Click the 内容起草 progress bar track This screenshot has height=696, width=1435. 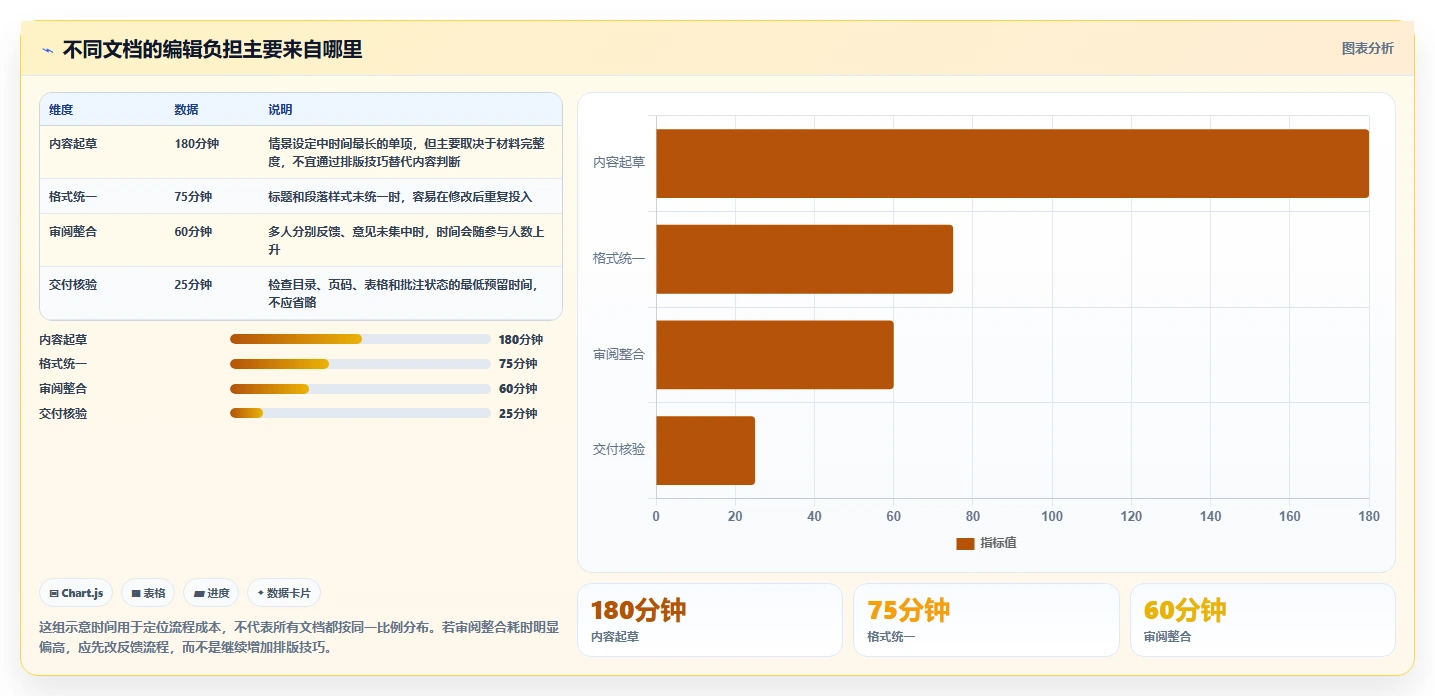[360, 339]
